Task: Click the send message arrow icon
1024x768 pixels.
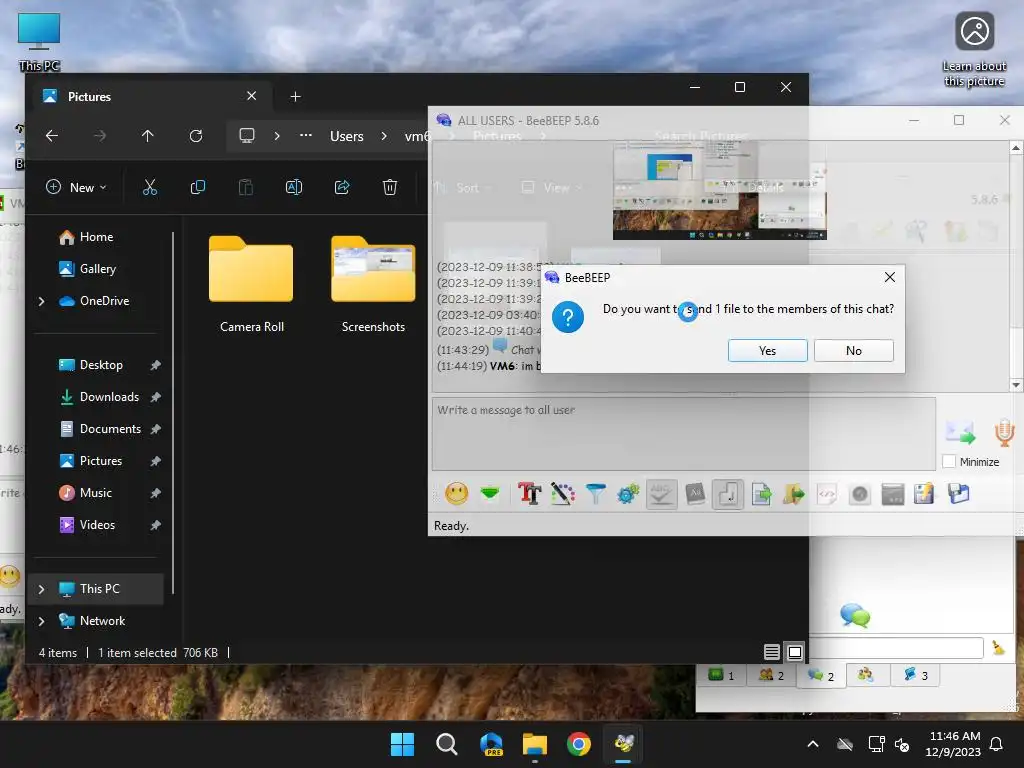Action: pos(959,433)
